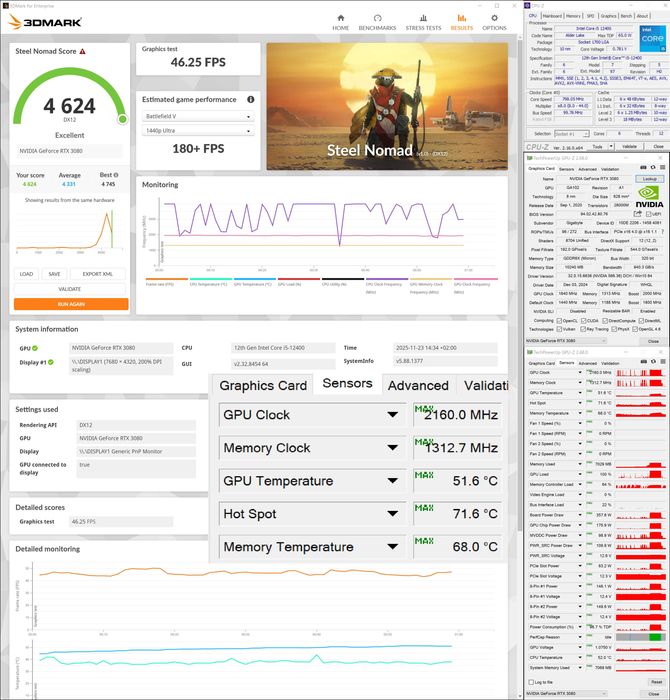Open the Advanced tab in GPU-Z Graphics Card window
The image size is (670, 700).
click(587, 169)
